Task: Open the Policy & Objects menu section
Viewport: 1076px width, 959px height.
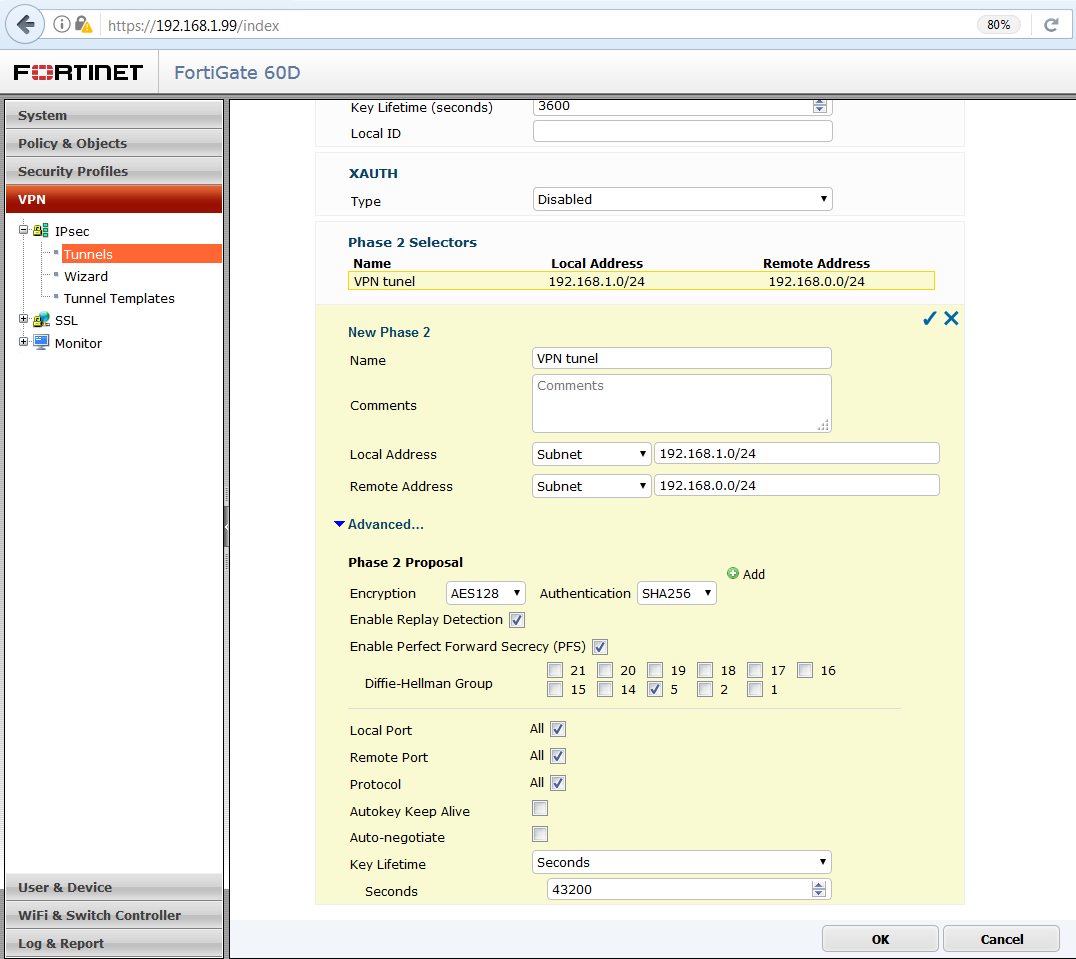Action: click(x=114, y=143)
